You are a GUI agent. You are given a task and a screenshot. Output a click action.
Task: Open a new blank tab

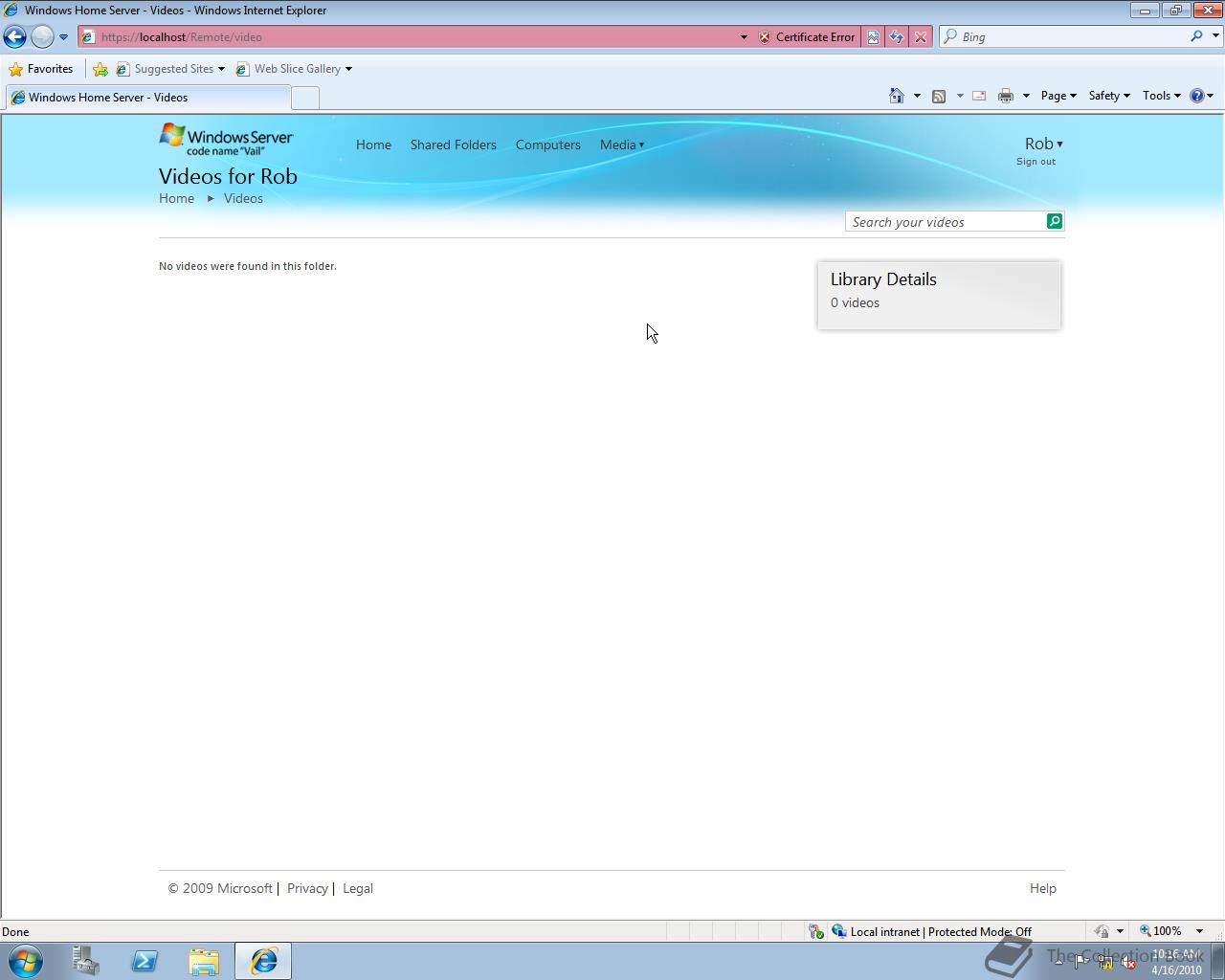[x=304, y=98]
